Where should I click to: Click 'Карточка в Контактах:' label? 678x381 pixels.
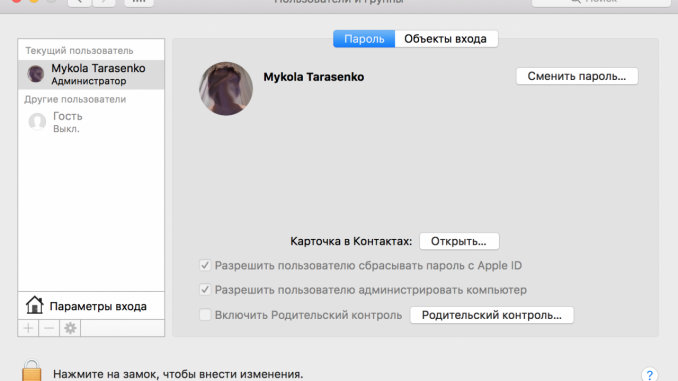(x=351, y=241)
